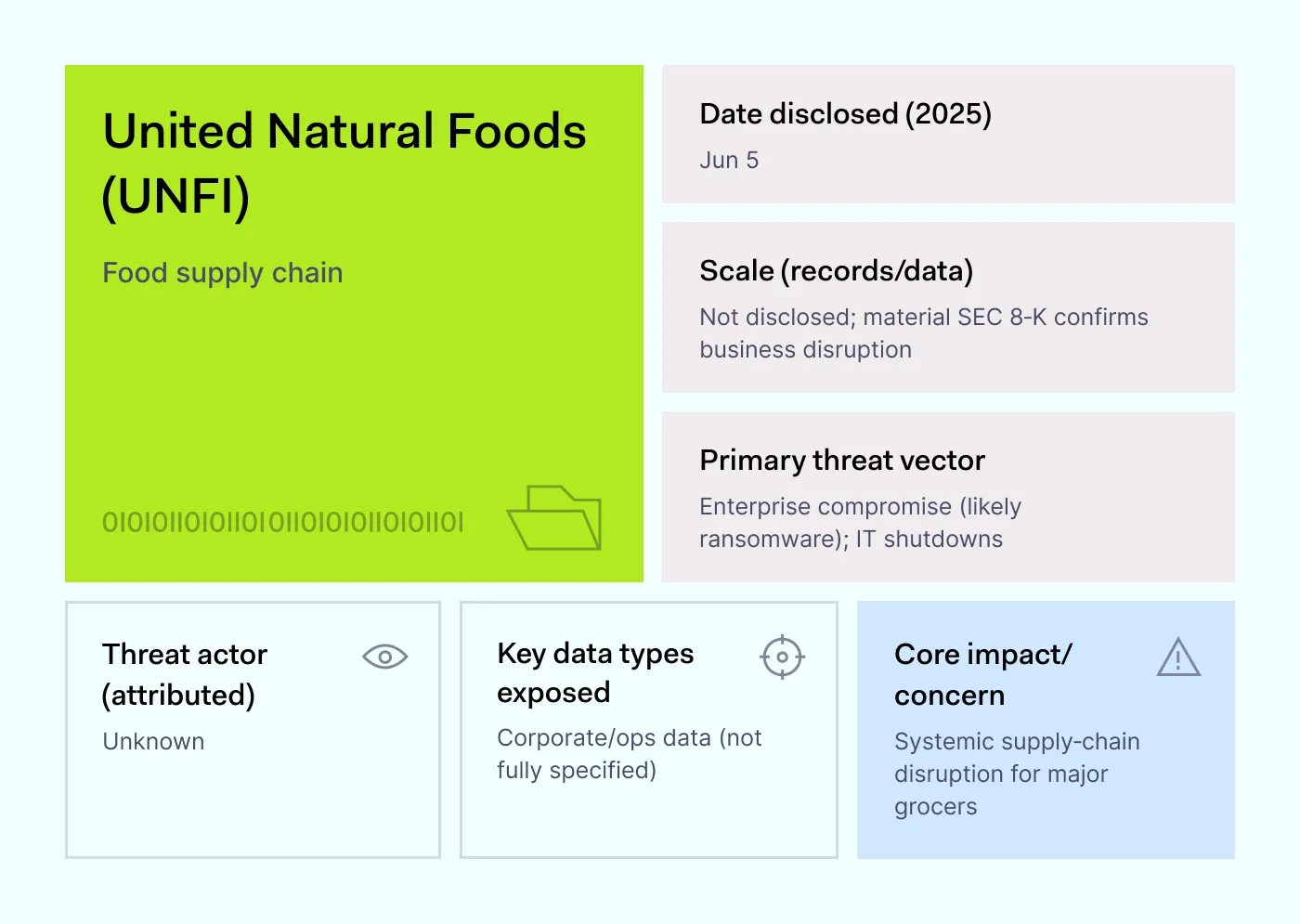Select the Jun 5 date value
The image size is (1300, 924).
(x=729, y=161)
